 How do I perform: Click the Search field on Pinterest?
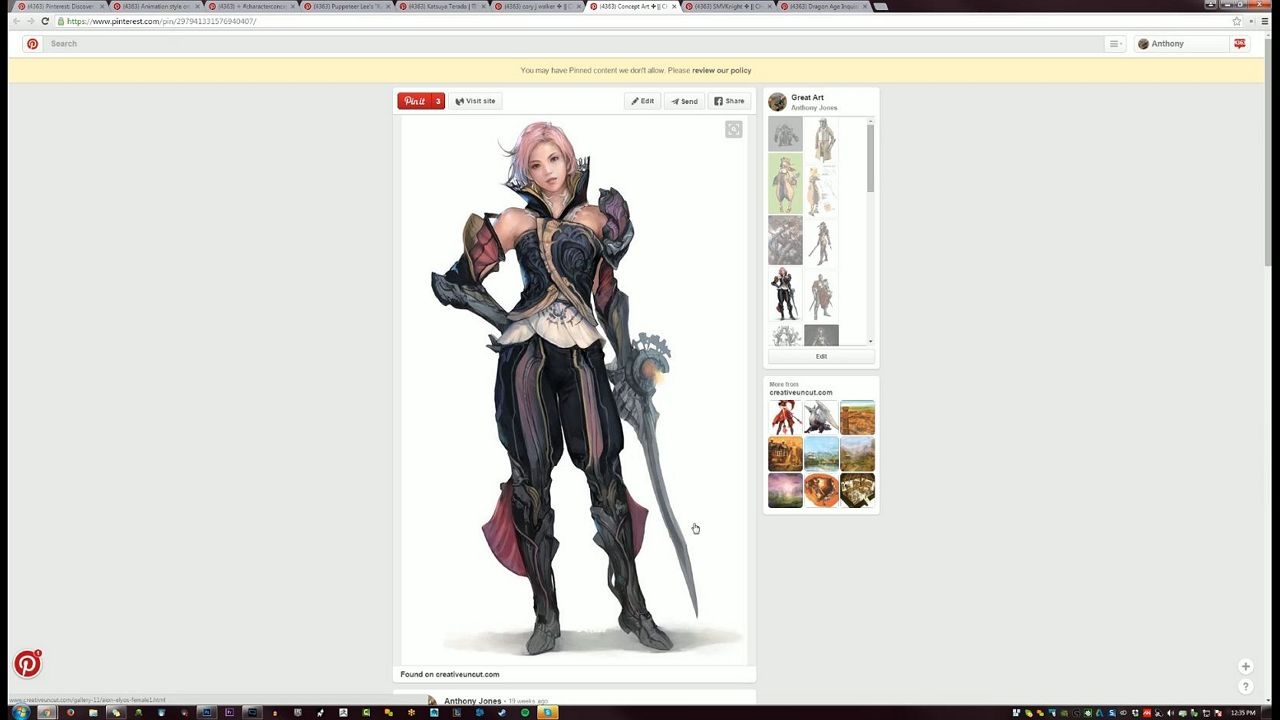click(x=575, y=44)
